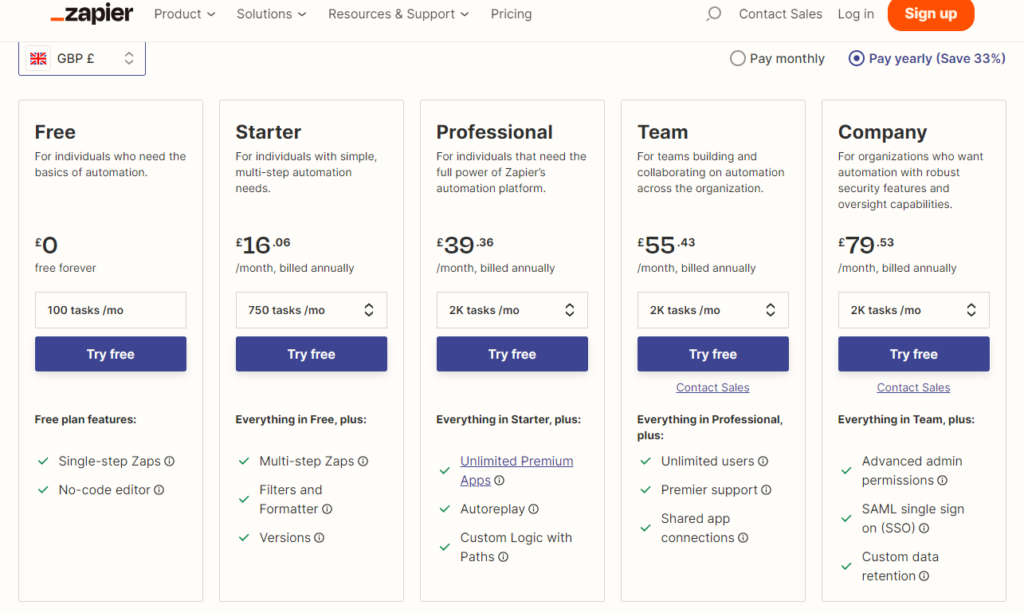Show info for Filters and Formatter

327,509
